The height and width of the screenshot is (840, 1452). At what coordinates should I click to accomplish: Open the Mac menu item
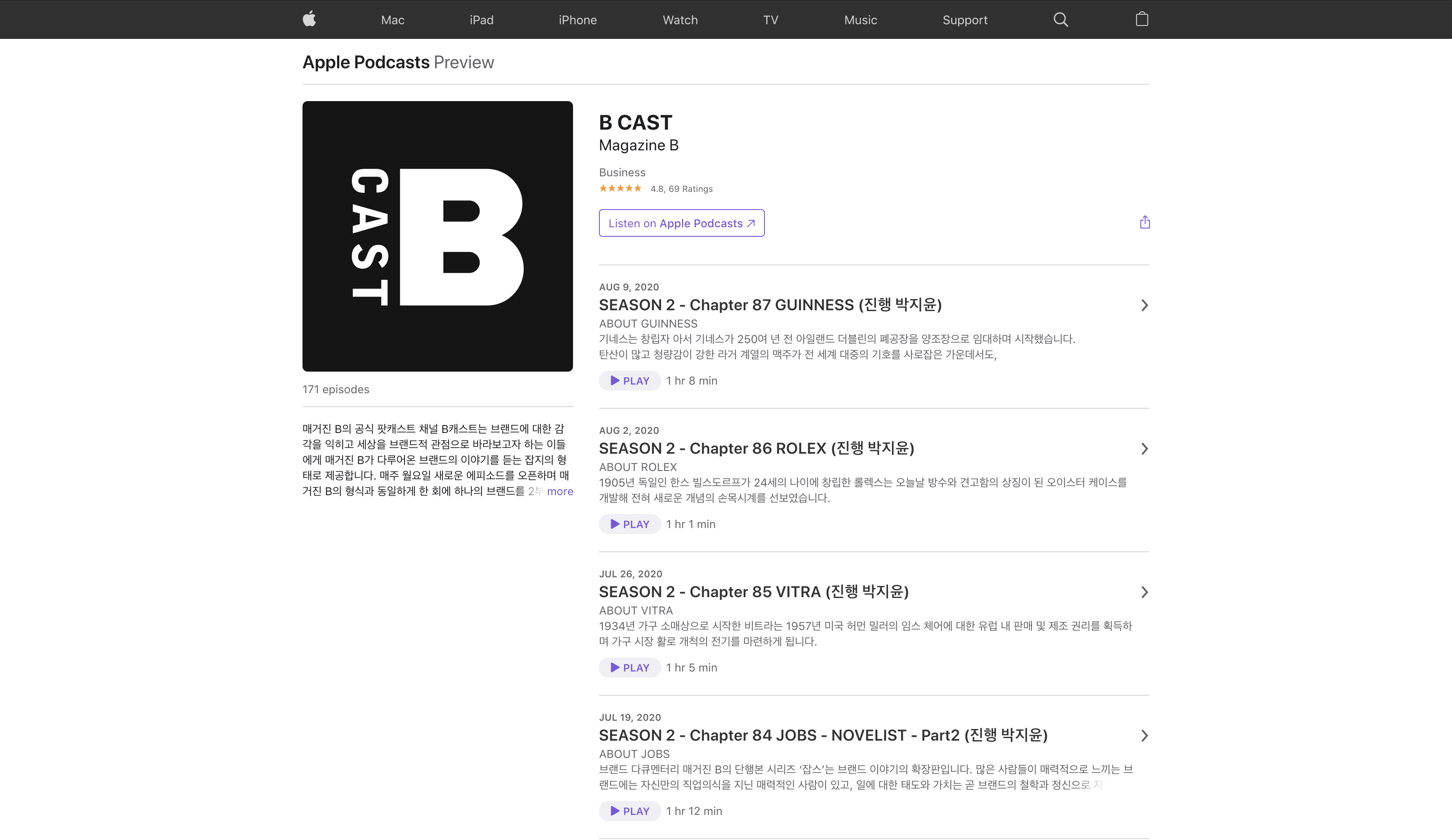(x=392, y=20)
